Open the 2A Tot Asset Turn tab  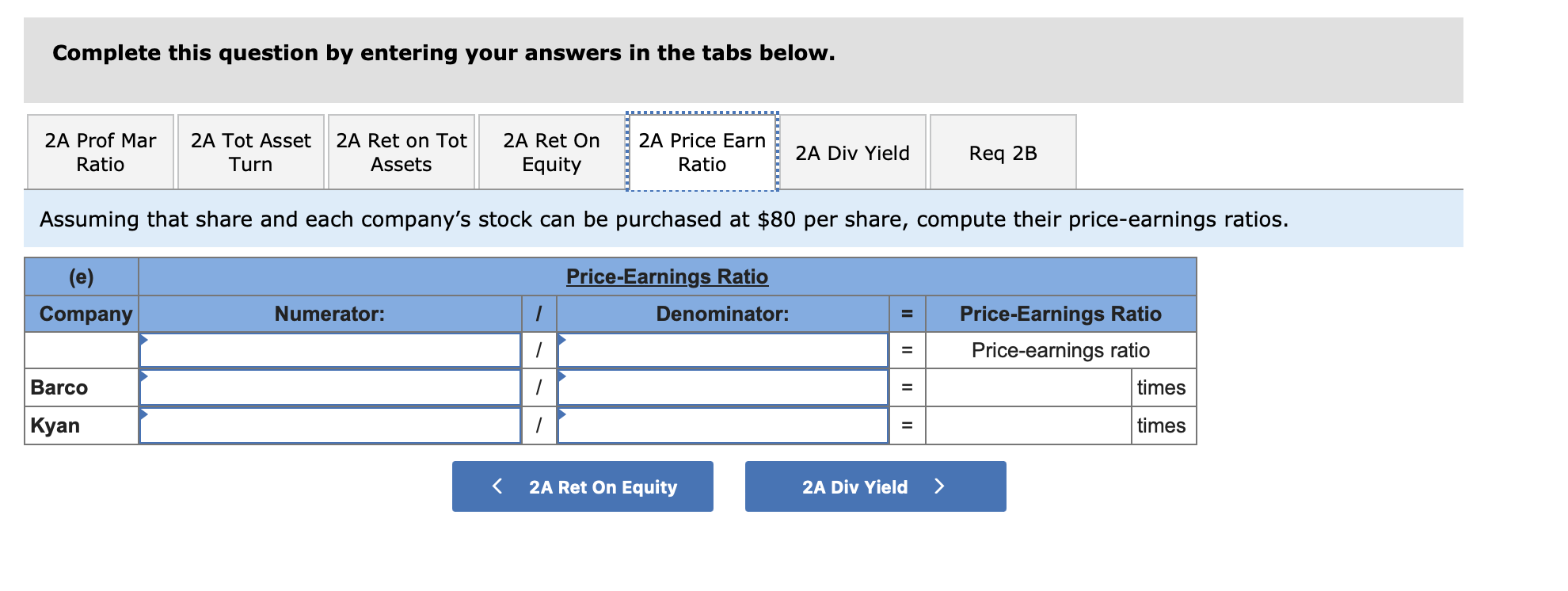[x=250, y=151]
